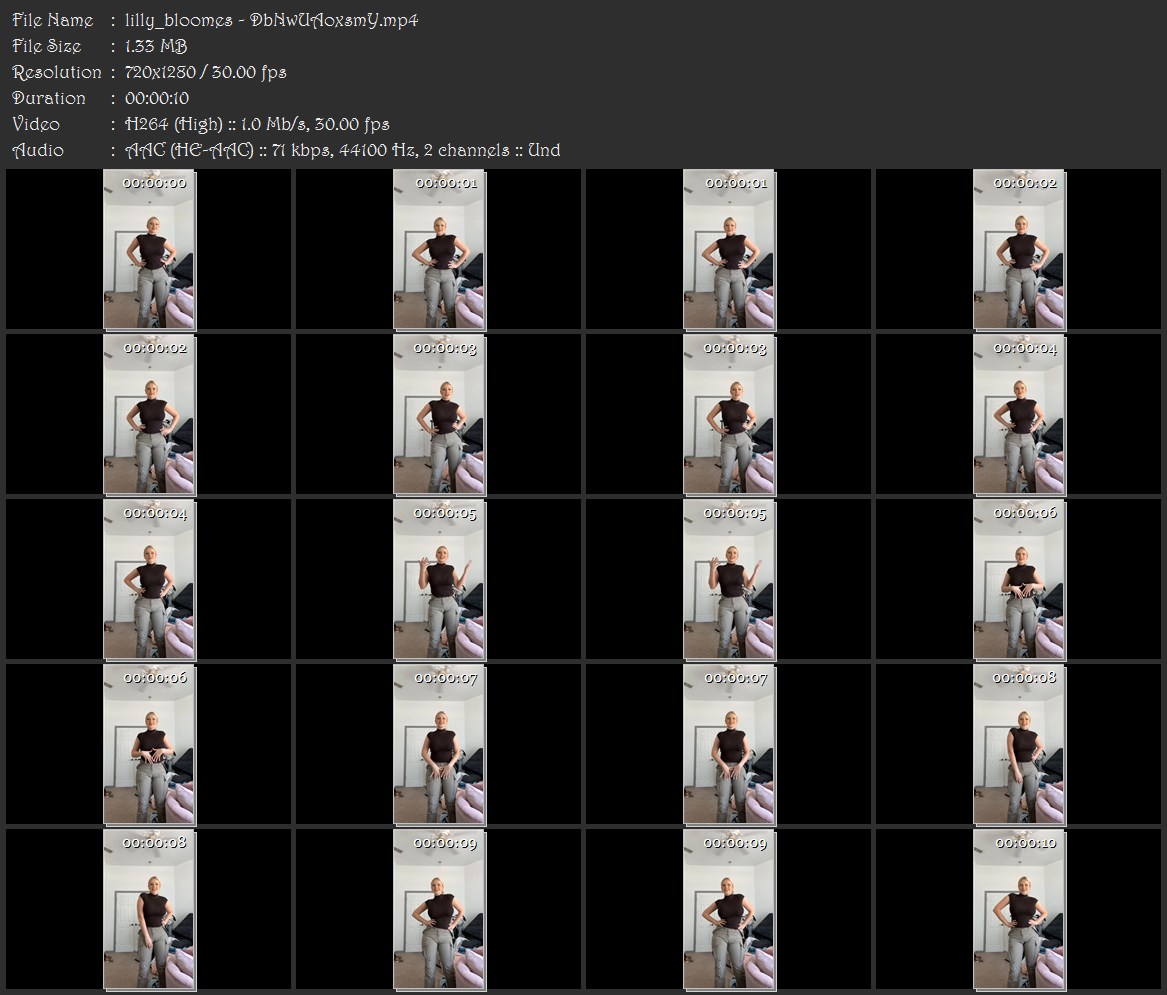Select the 'H264 (High)' video codec line
This screenshot has height=995, width=1167.
258,124
